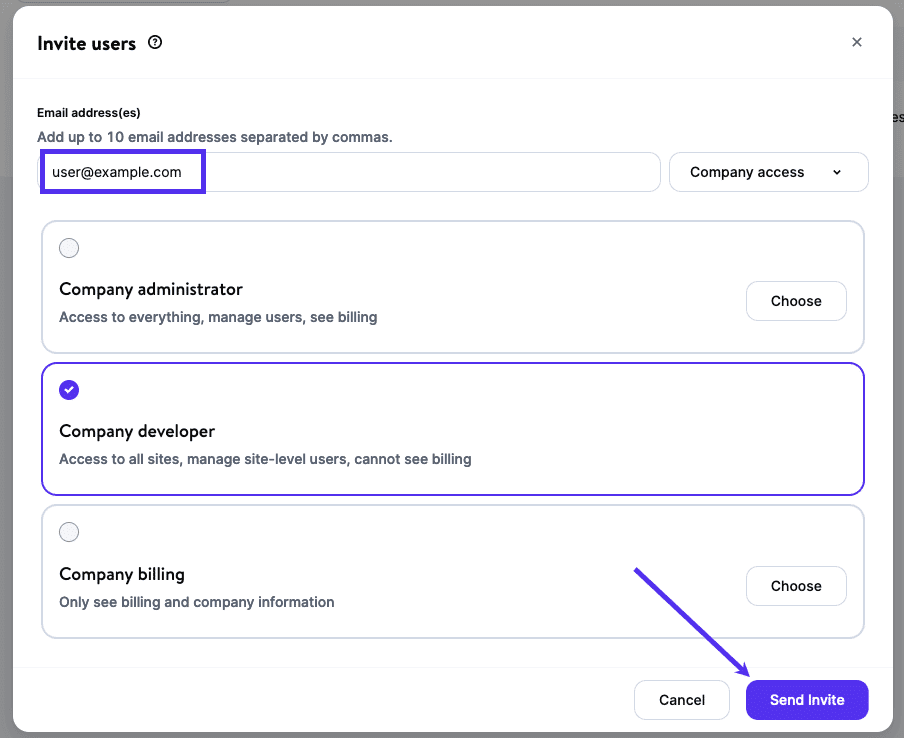Click Choose for Company administrator role
Image resolution: width=904 pixels, height=738 pixels.
click(796, 300)
